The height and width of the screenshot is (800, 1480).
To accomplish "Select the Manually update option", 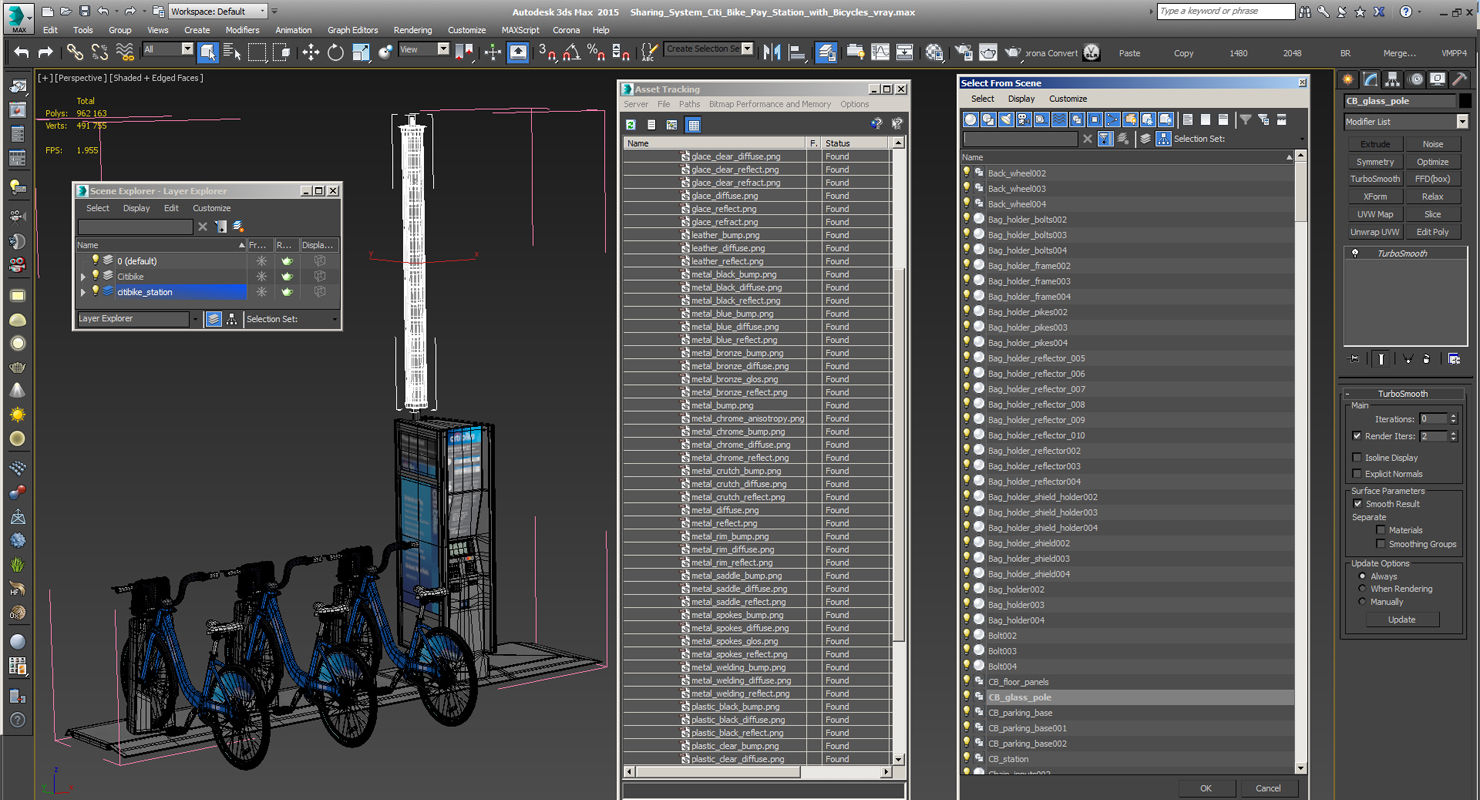I will 1362,602.
